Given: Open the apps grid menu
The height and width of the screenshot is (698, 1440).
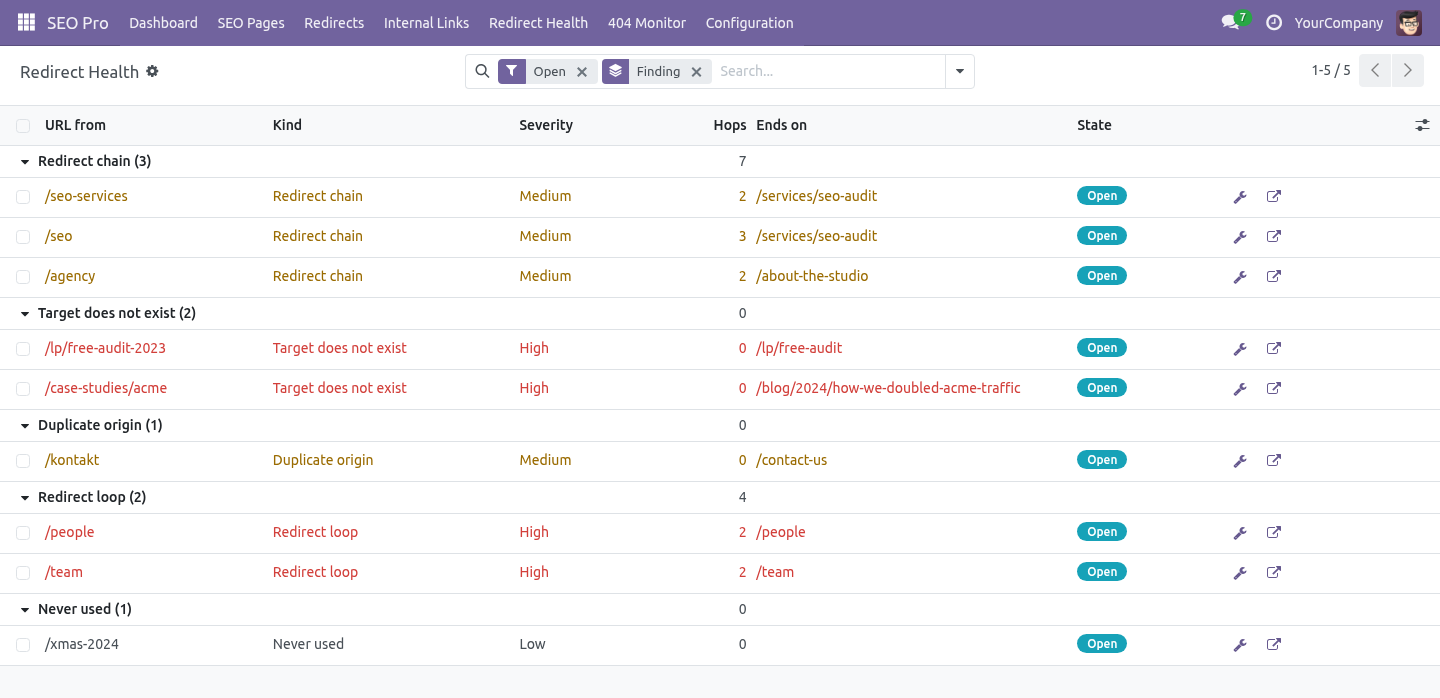Looking at the screenshot, I should [x=26, y=22].
